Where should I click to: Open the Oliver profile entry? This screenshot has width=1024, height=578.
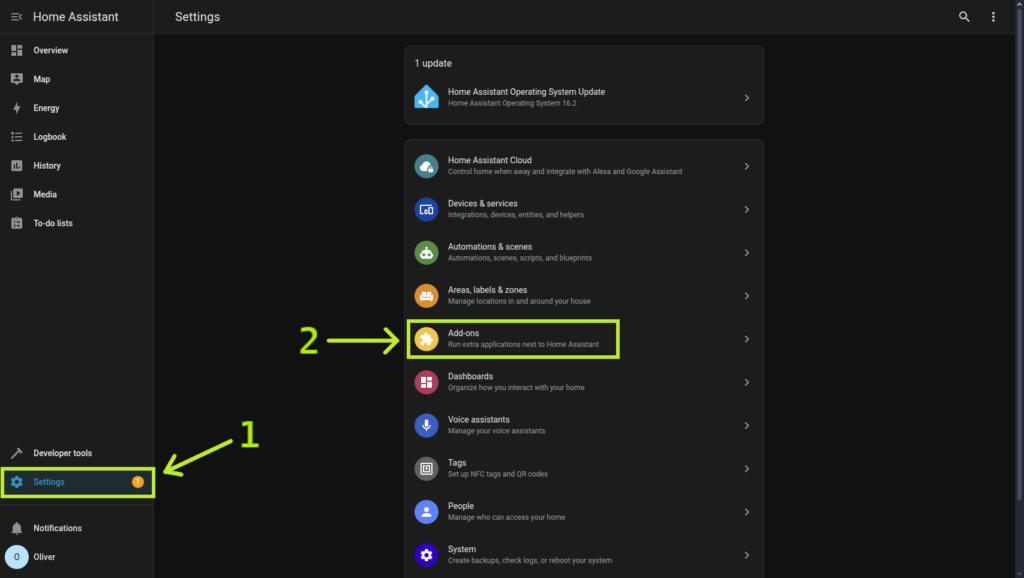tap(76, 557)
